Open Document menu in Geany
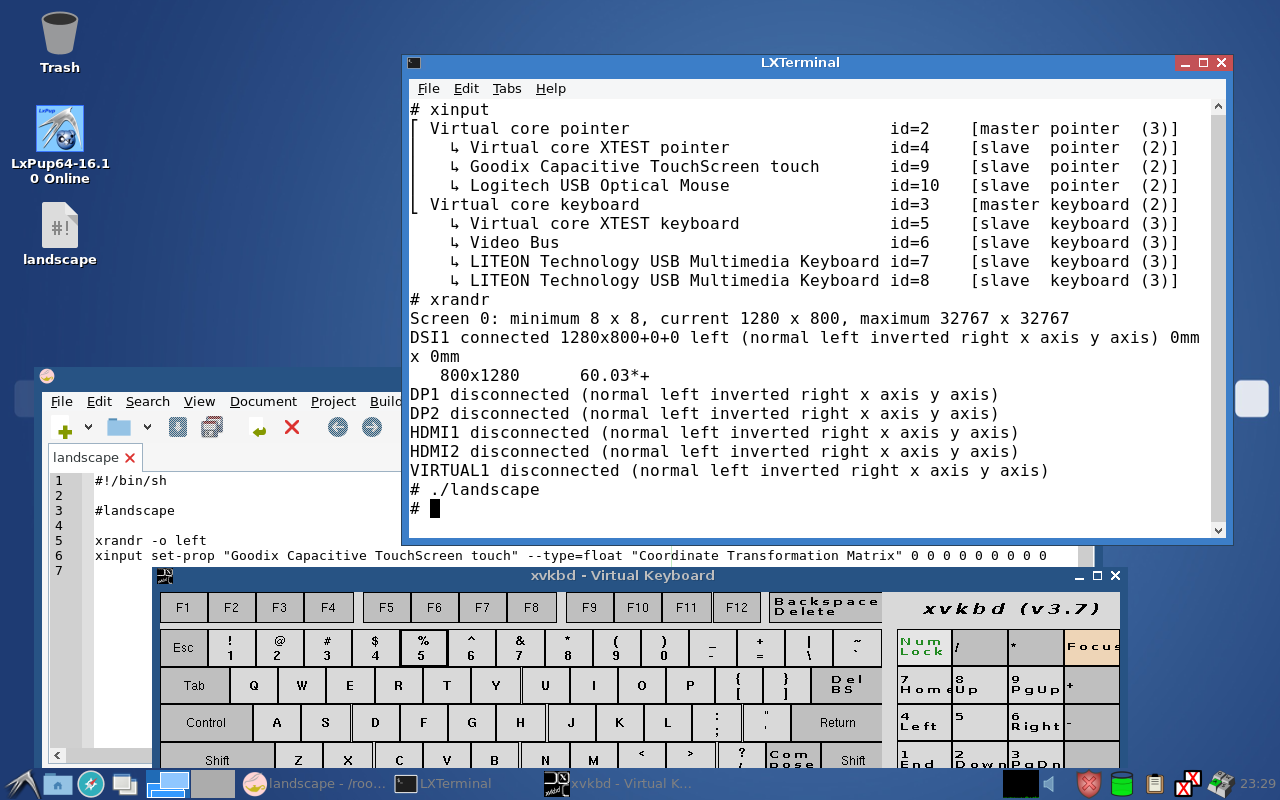1280x800 pixels. pos(263,401)
